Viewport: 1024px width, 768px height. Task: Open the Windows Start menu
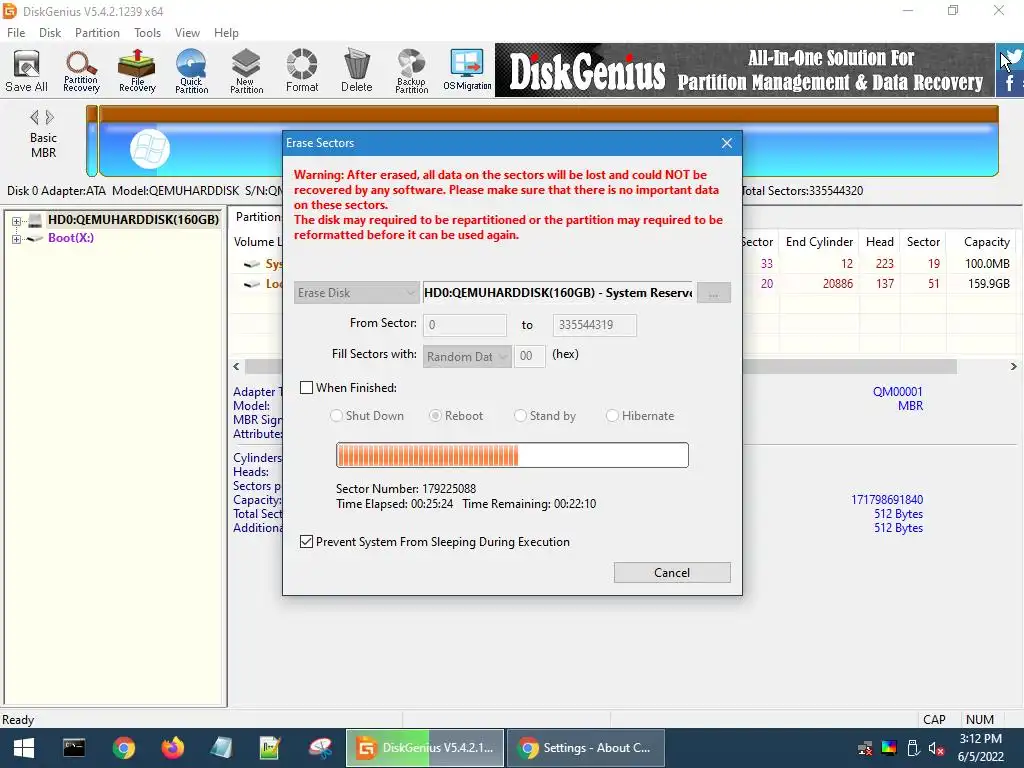[x=24, y=748]
